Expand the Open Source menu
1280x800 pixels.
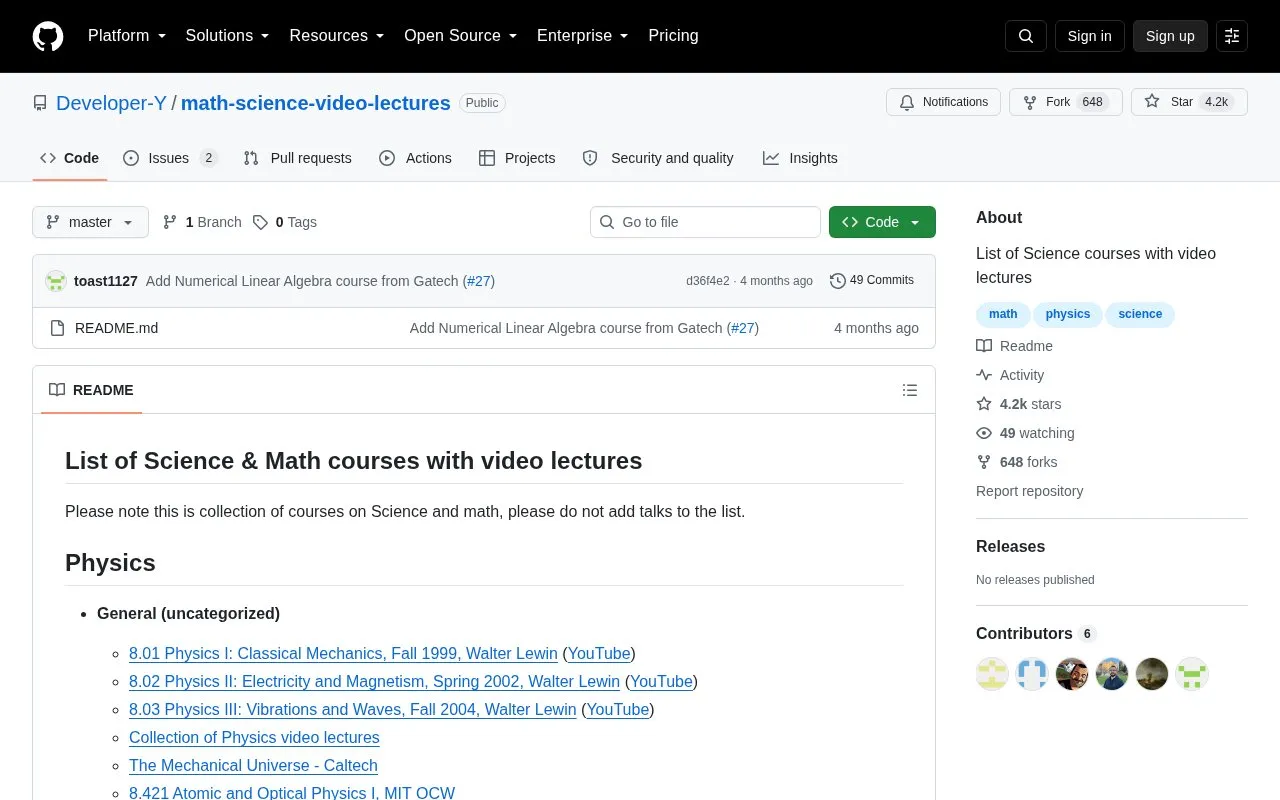[x=460, y=36]
